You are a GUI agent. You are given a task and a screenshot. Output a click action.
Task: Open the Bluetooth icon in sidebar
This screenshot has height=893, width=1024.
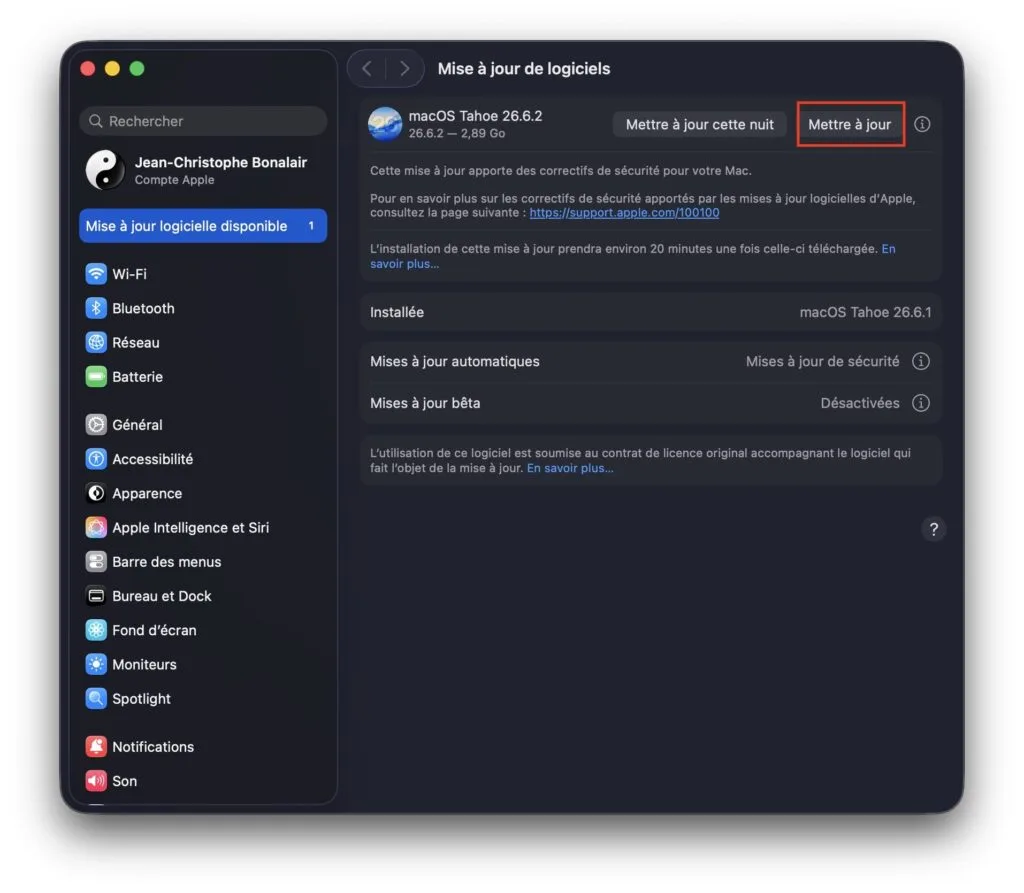point(96,308)
